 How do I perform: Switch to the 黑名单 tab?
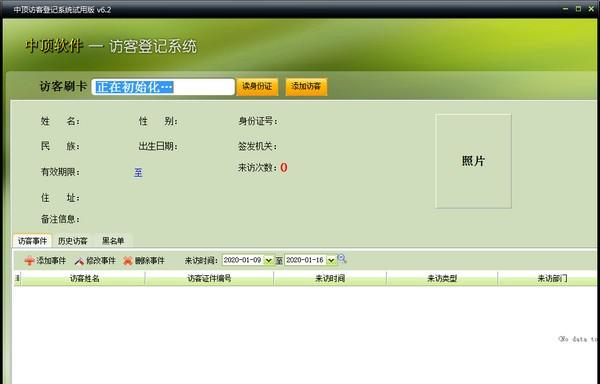point(113,241)
